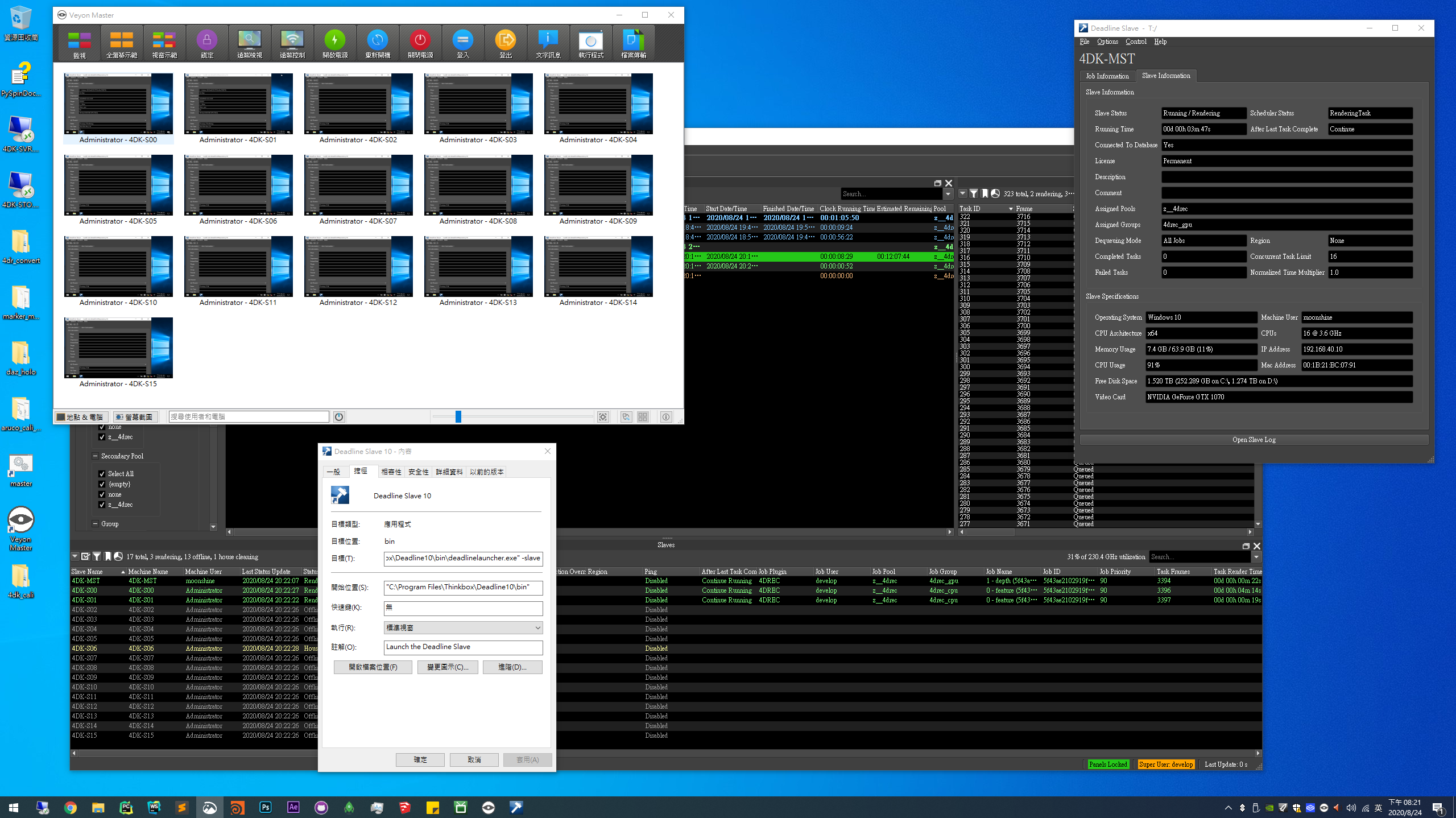Toggle the {empty} pool checkbox
Screen dimensions: 1456x818
pos(102,484)
